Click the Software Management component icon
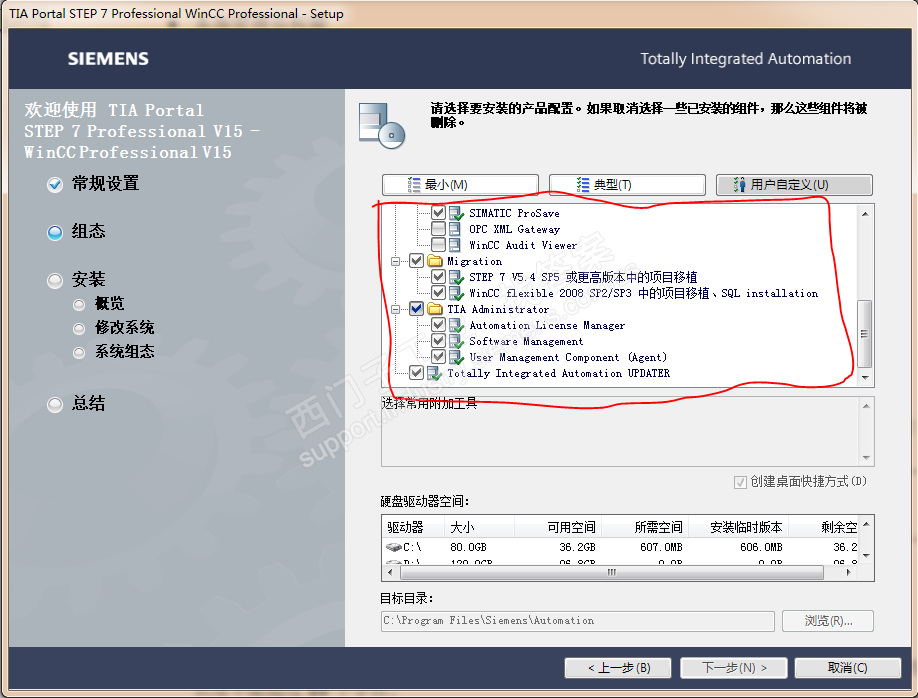The image size is (918, 698). (456, 341)
